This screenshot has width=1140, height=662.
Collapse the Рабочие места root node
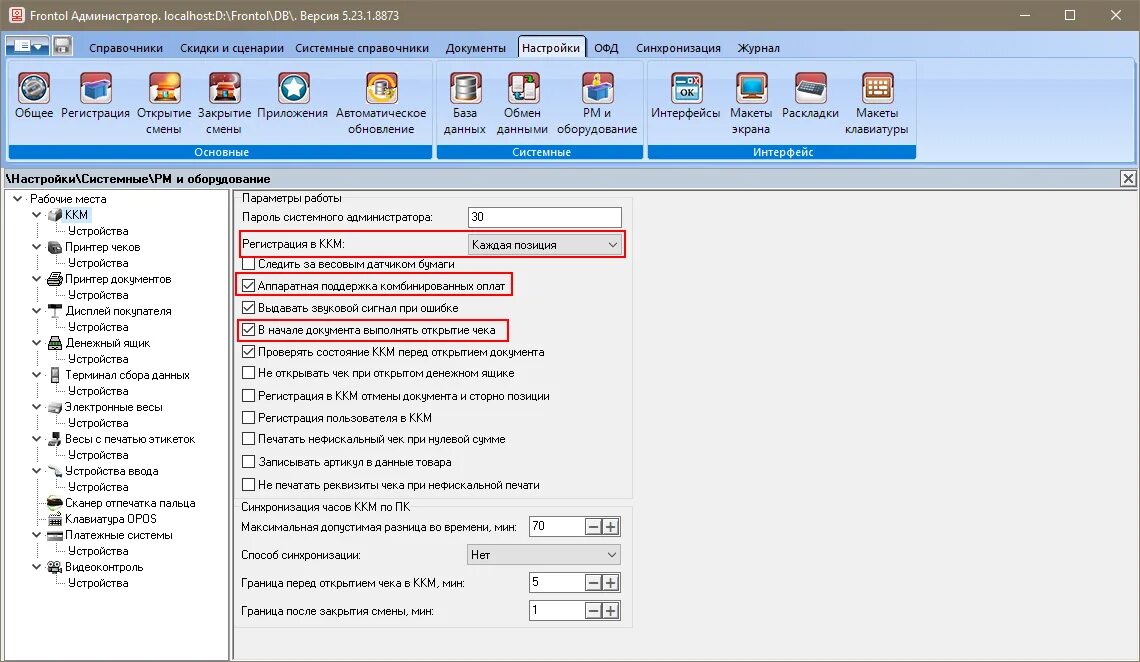click(x=17, y=198)
